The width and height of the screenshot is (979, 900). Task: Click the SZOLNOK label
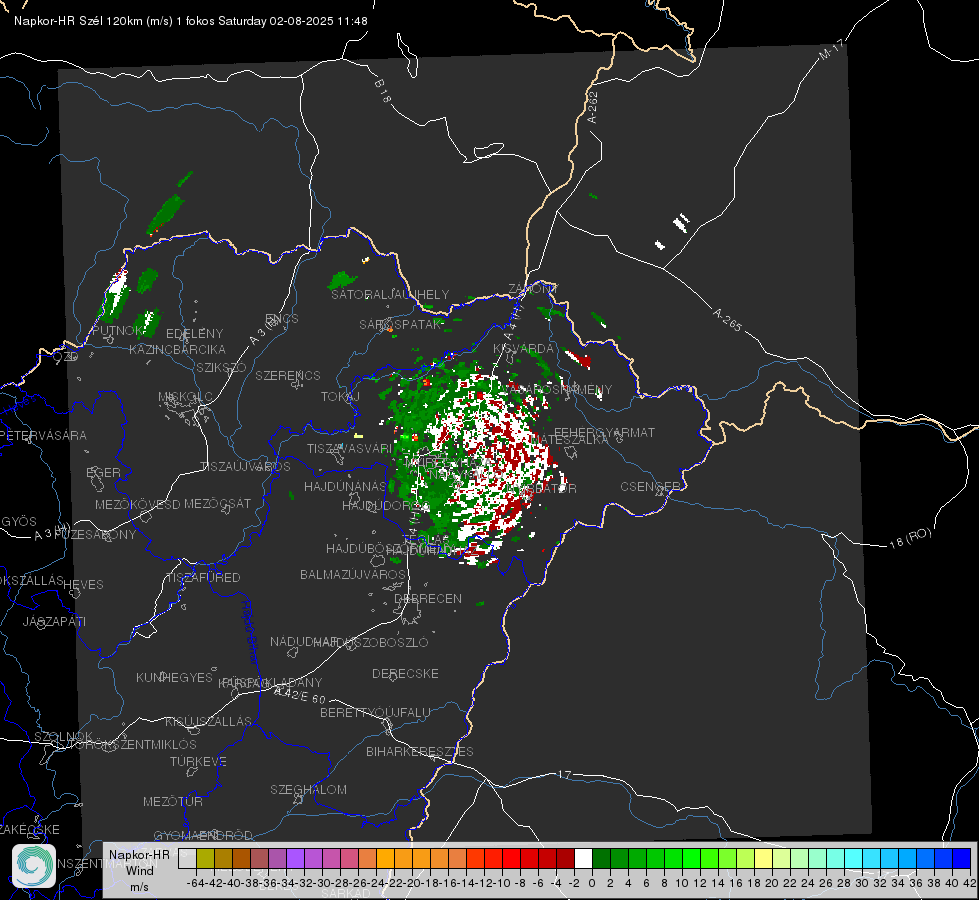coord(63,737)
